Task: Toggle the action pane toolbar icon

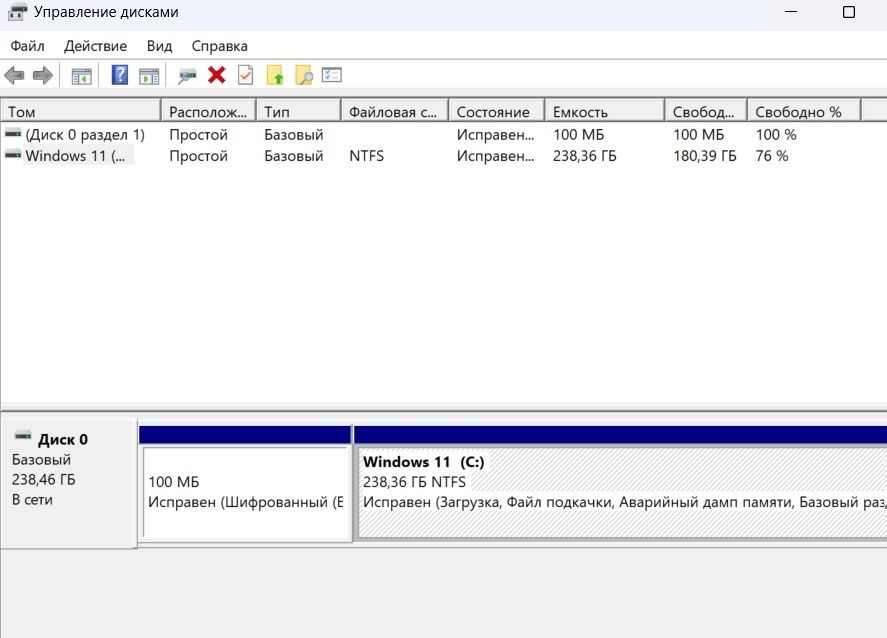Action: point(149,75)
